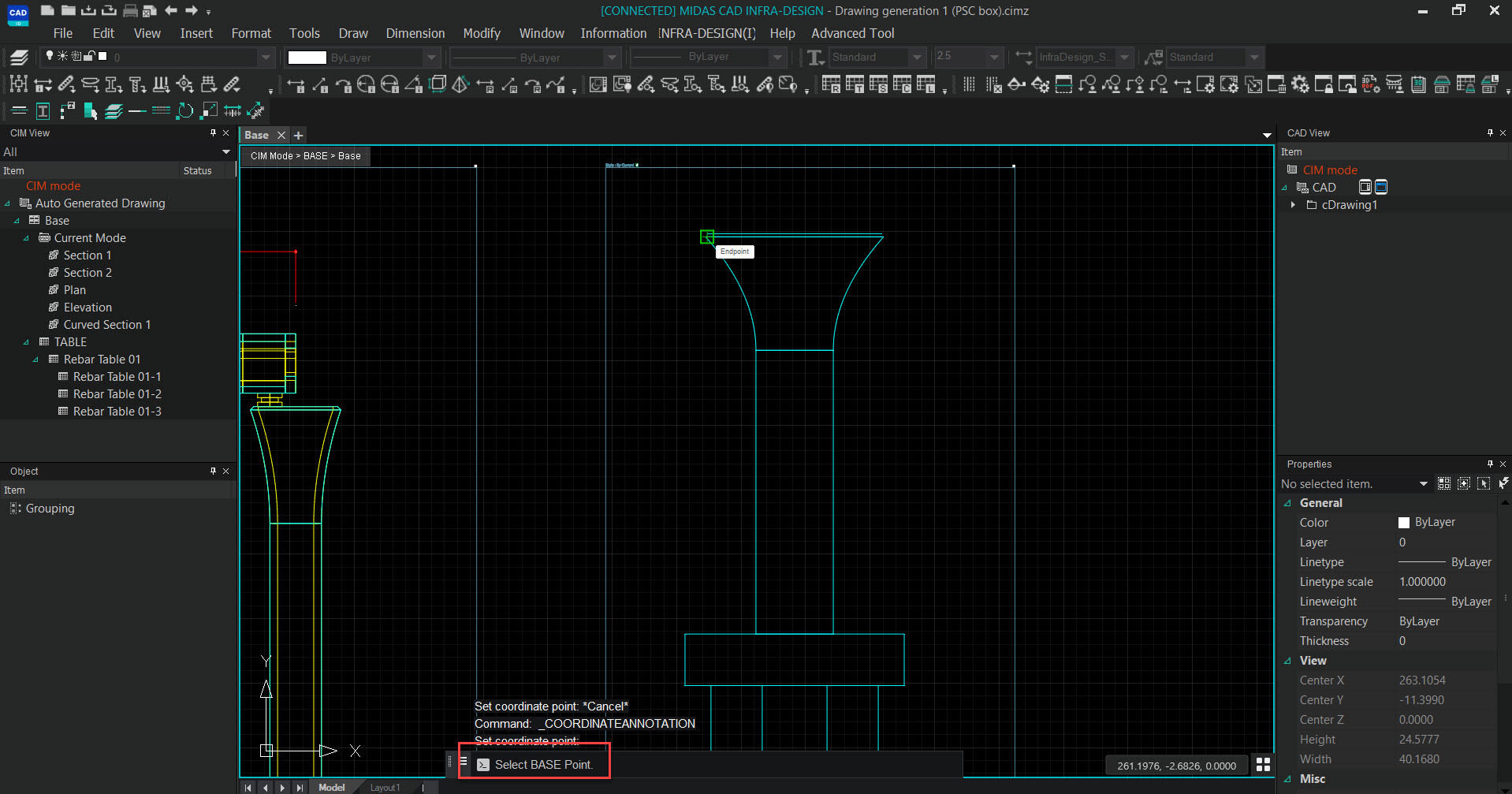
Task: Open the ByLayer color dropdown
Action: click(x=431, y=57)
